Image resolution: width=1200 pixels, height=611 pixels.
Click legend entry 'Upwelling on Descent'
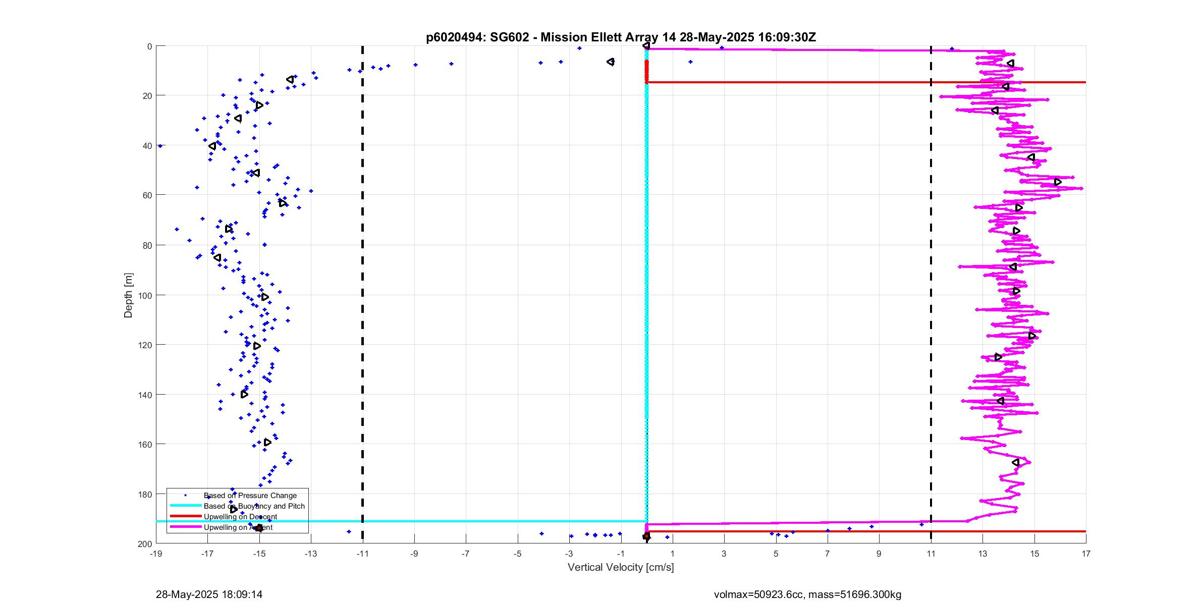[x=242, y=517]
